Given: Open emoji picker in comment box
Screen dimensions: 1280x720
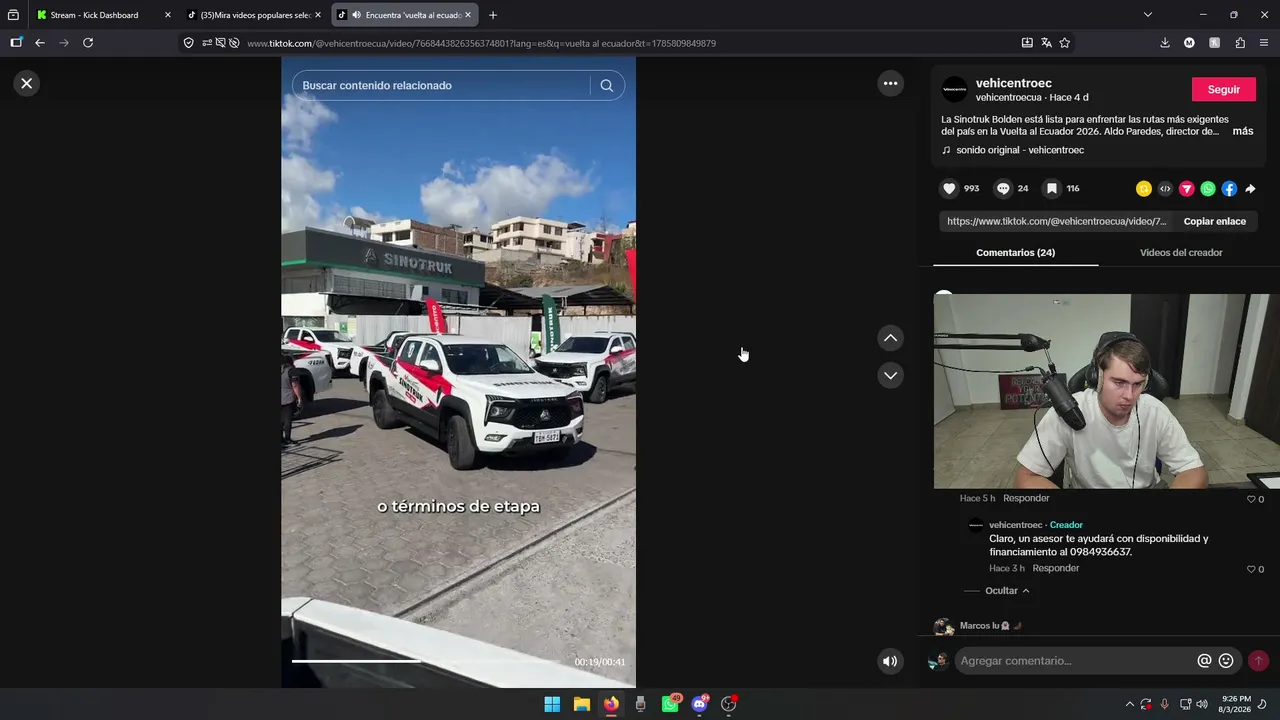Looking at the screenshot, I should (x=1226, y=661).
